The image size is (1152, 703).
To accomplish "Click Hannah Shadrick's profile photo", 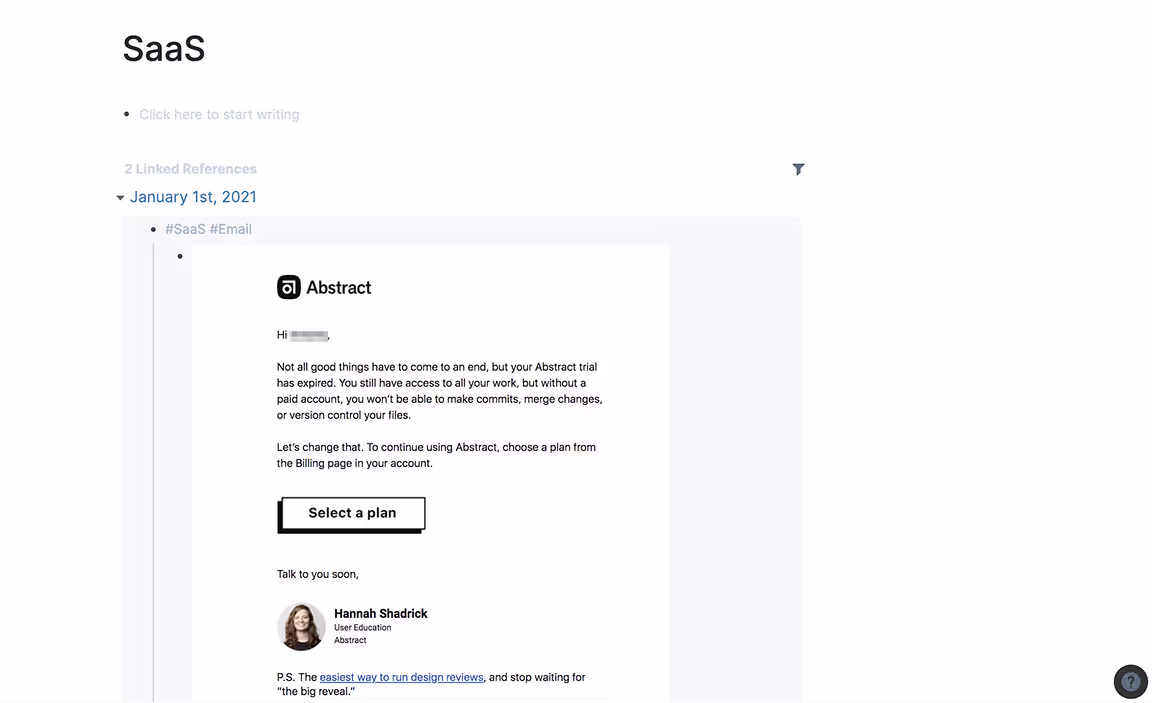I will tap(301, 627).
